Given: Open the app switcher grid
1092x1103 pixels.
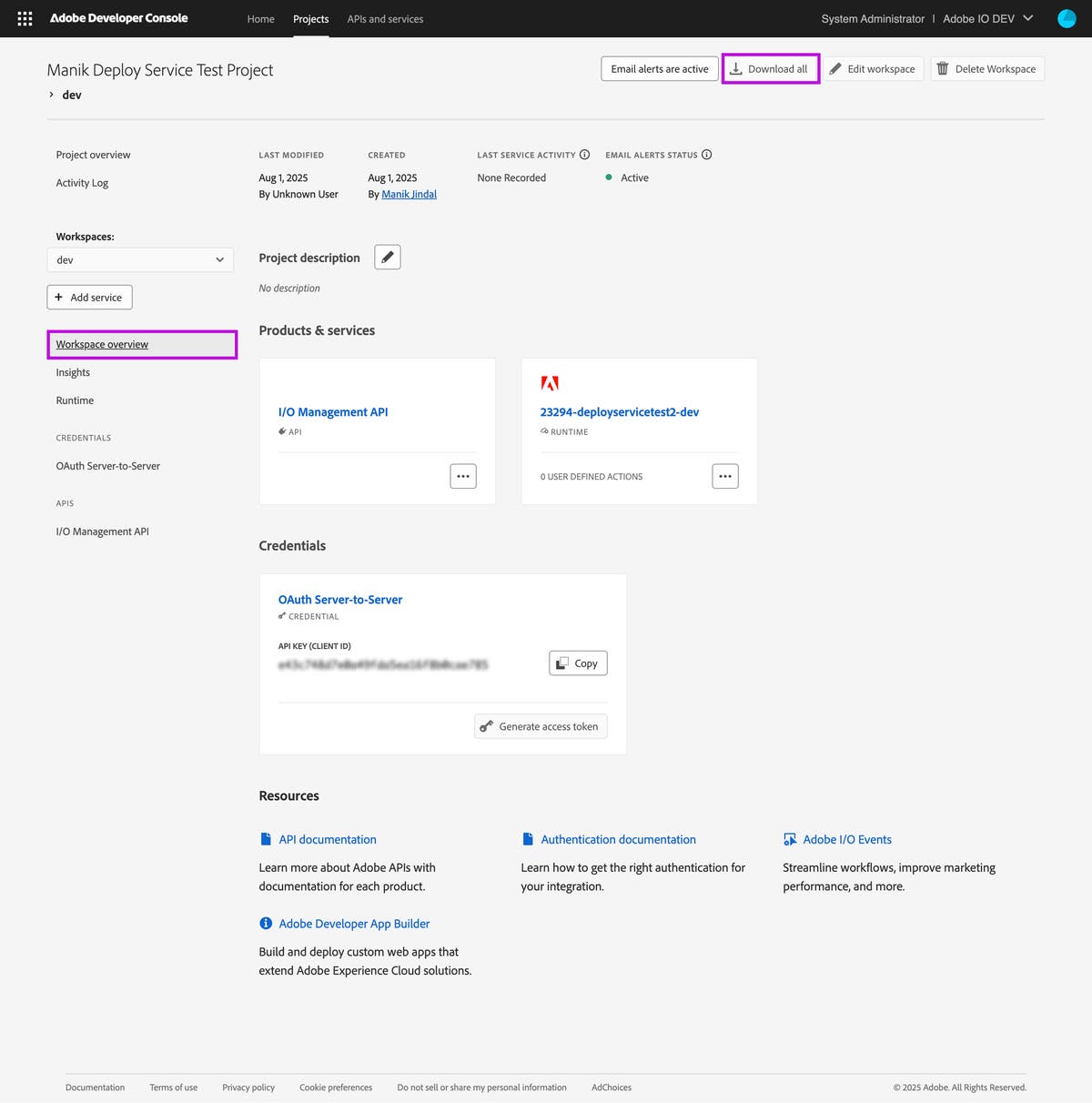Looking at the screenshot, I should [24, 18].
